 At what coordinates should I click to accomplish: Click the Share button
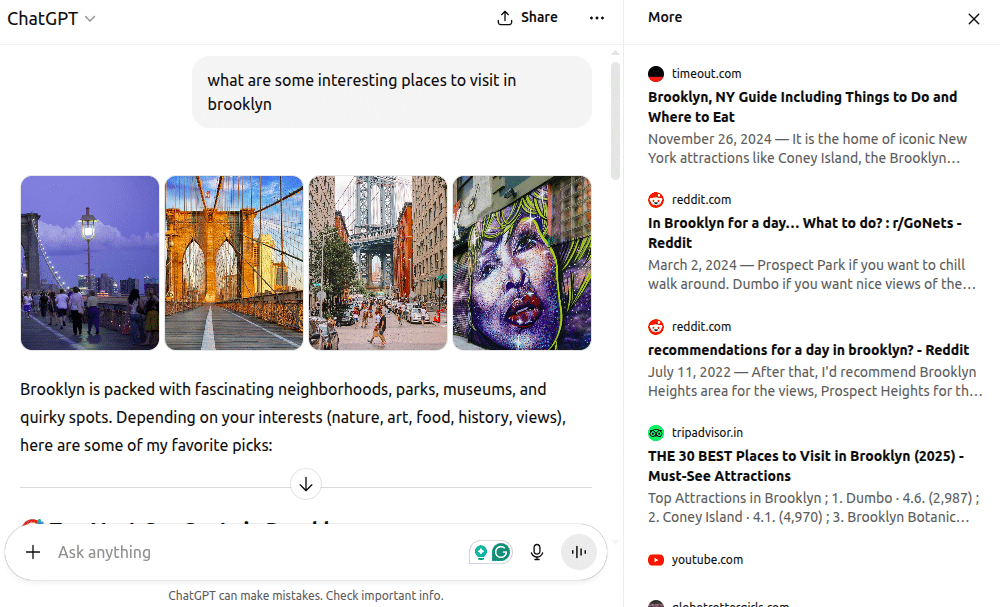[527, 18]
